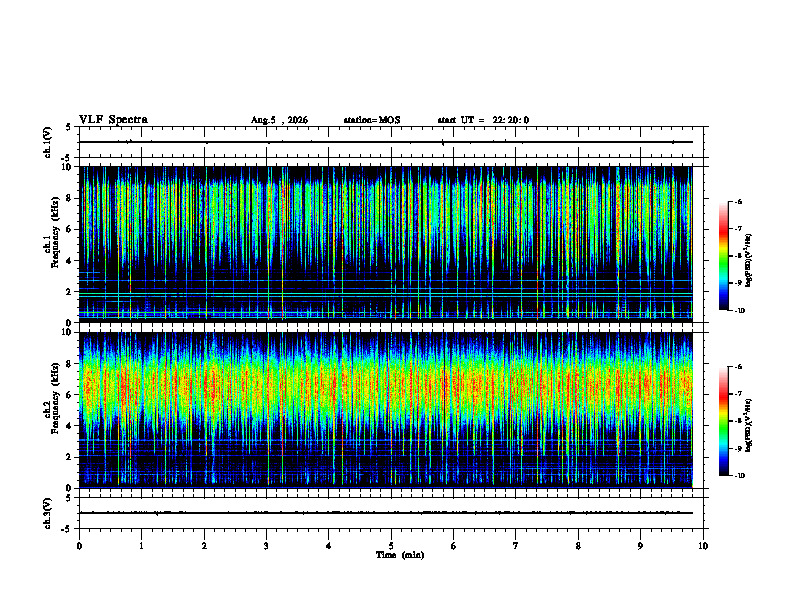Select the date text 'Aug.5 , 2026'
This screenshot has height=612, width=792.
tap(279, 120)
